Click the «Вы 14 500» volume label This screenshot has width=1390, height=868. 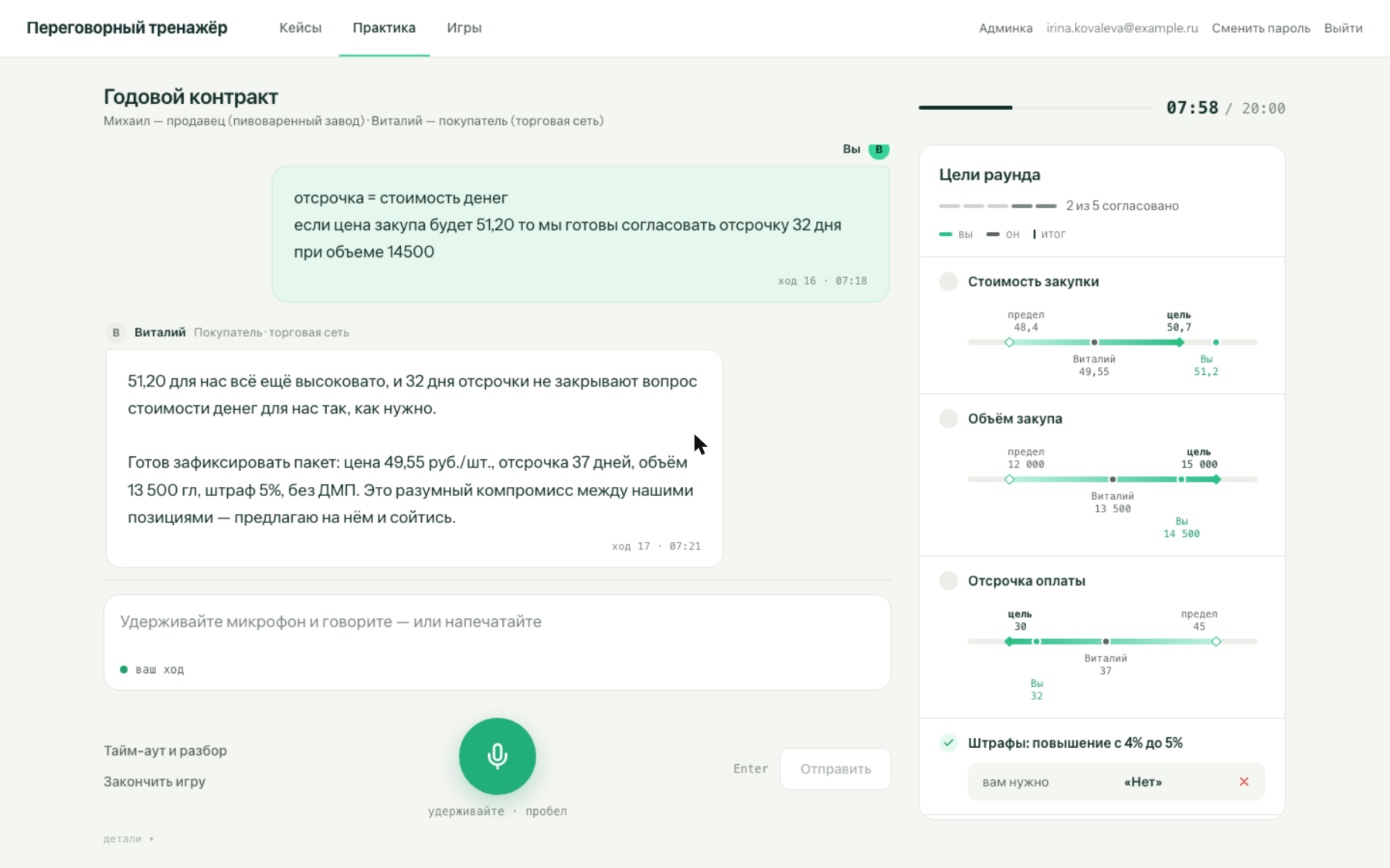pyautogui.click(x=1181, y=527)
